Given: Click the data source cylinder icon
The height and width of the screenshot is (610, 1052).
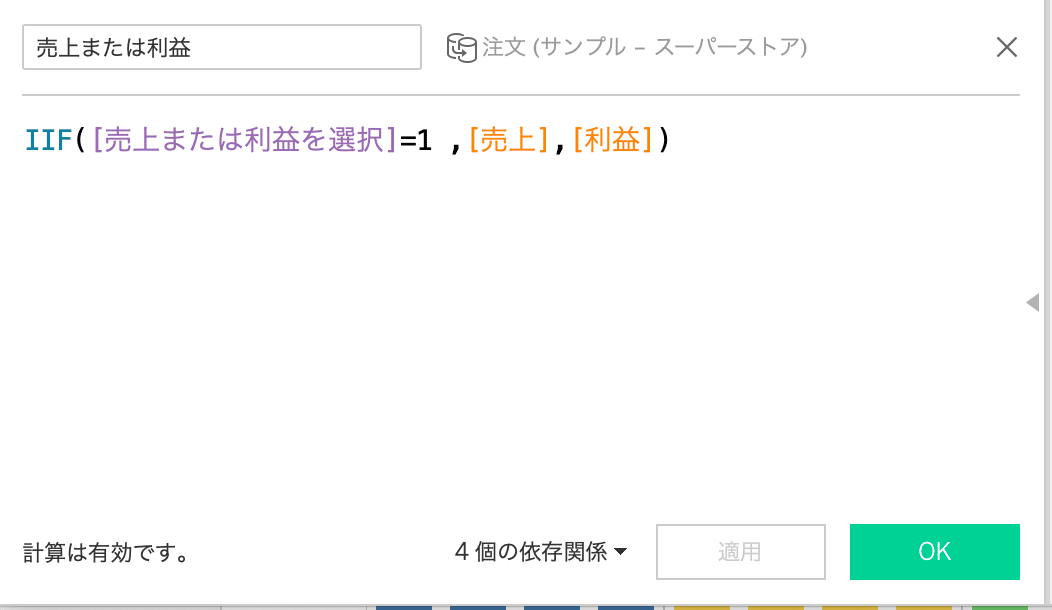Looking at the screenshot, I should [462, 48].
